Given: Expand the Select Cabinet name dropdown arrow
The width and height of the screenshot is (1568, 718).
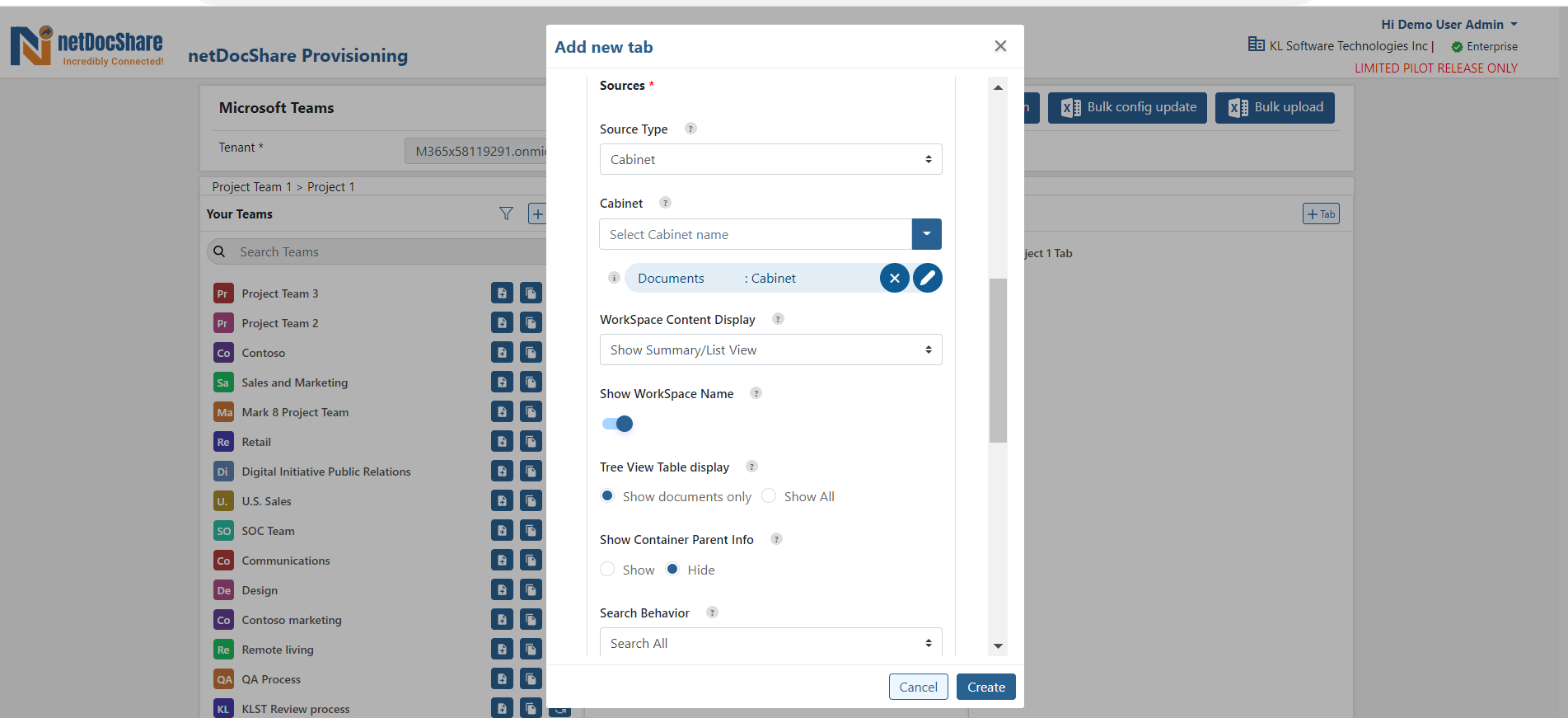Looking at the screenshot, I should [x=927, y=234].
